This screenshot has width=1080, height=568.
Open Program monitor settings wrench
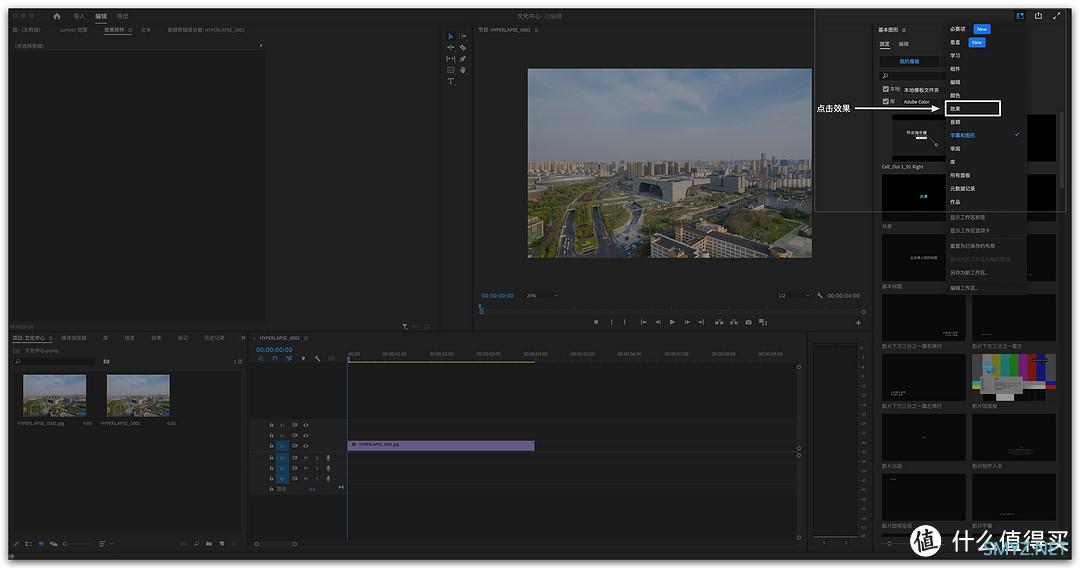(820, 295)
